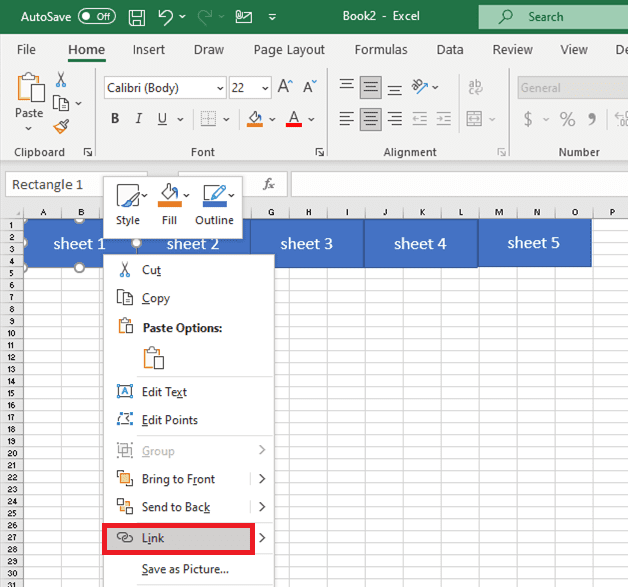Switch to the Review tab
This screenshot has height=587, width=628.
(512, 50)
